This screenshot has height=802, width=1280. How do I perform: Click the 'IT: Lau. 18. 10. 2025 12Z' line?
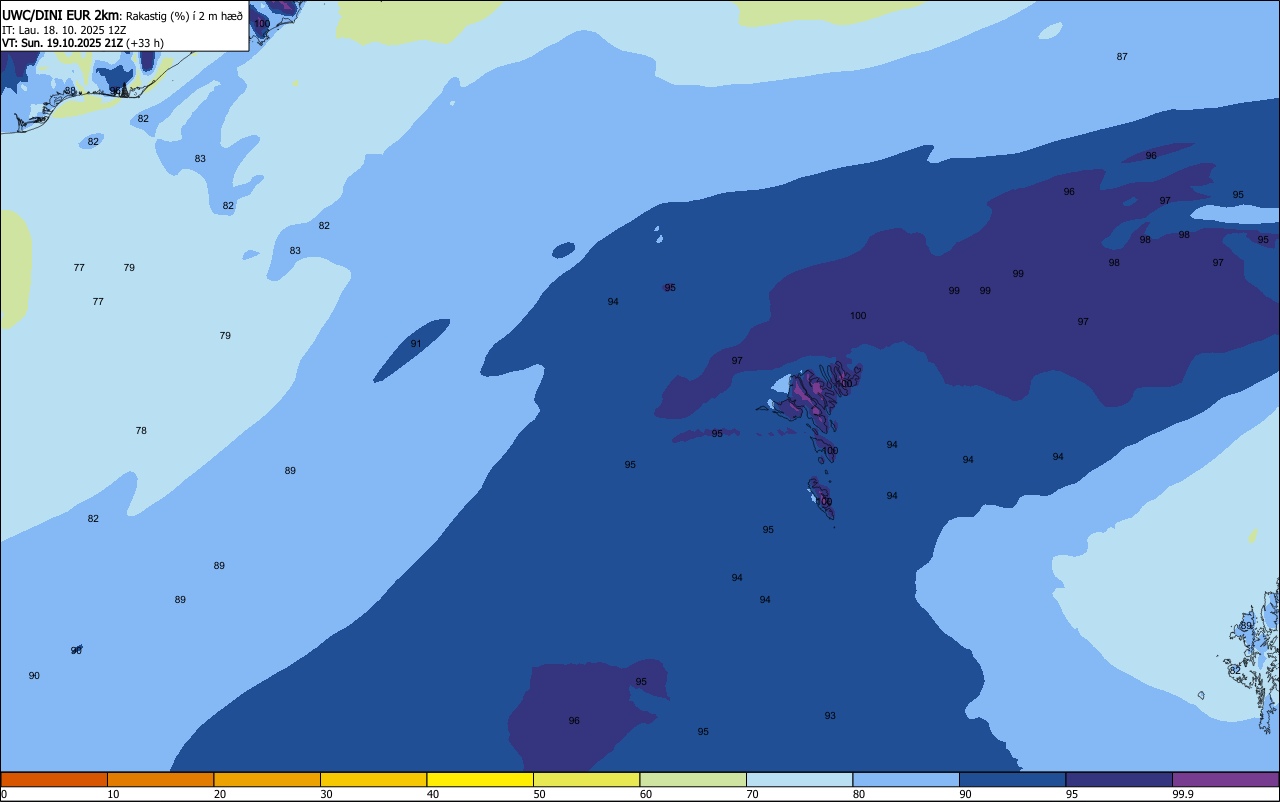64,30
